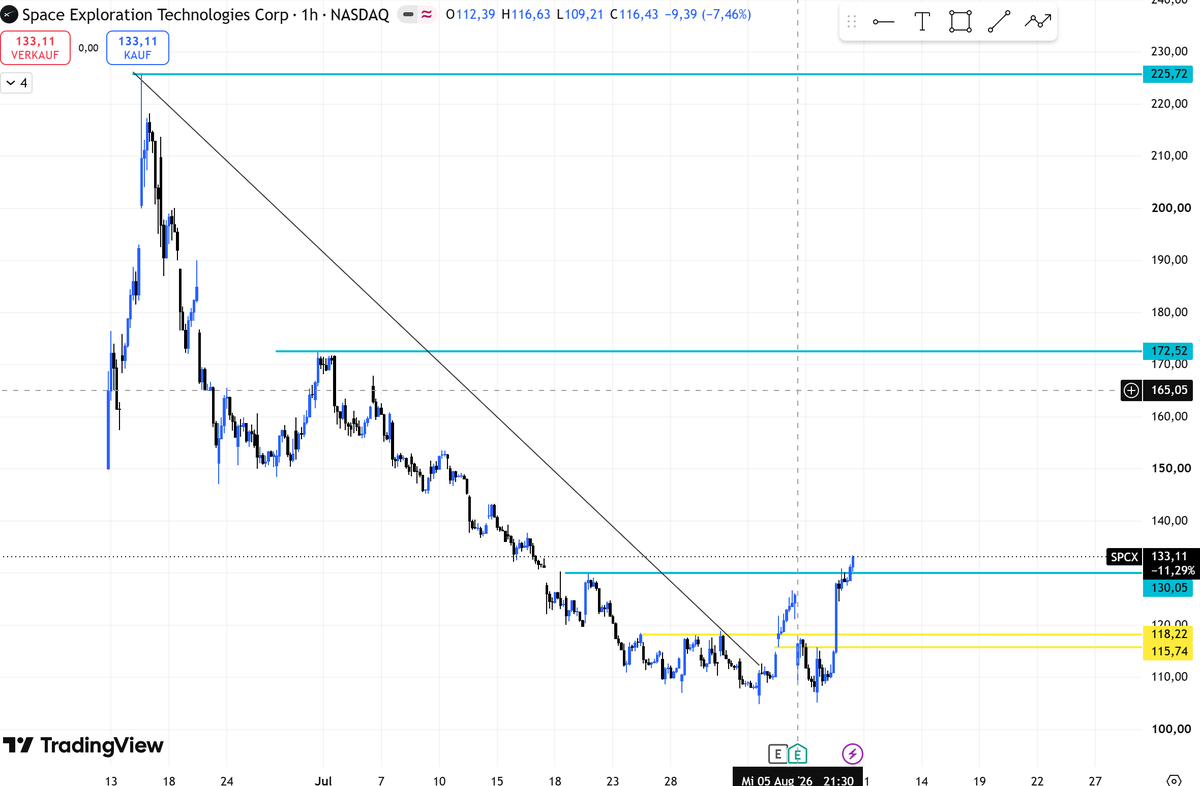Click the gray earnings E marker
The height and width of the screenshot is (786, 1200).
pyautogui.click(x=776, y=753)
